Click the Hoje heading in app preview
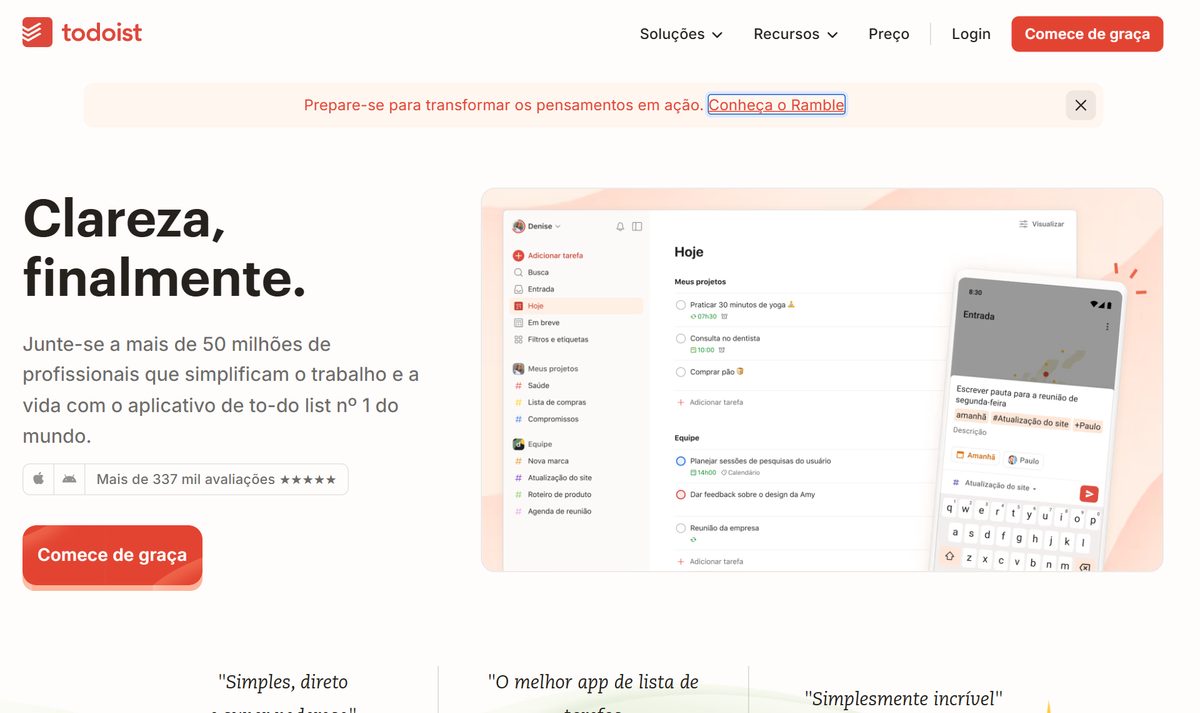 pyautogui.click(x=689, y=252)
